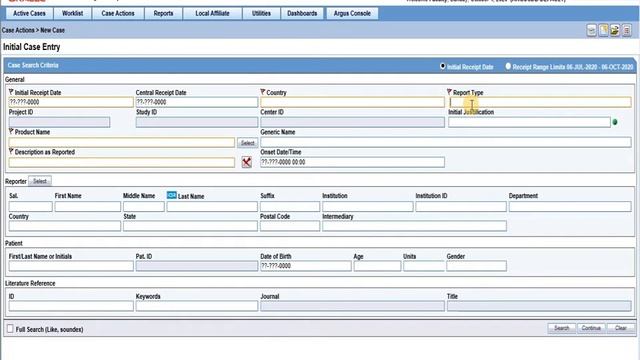Click the yellow note toolbar icon
The width and height of the screenshot is (640, 360).
point(603,30)
